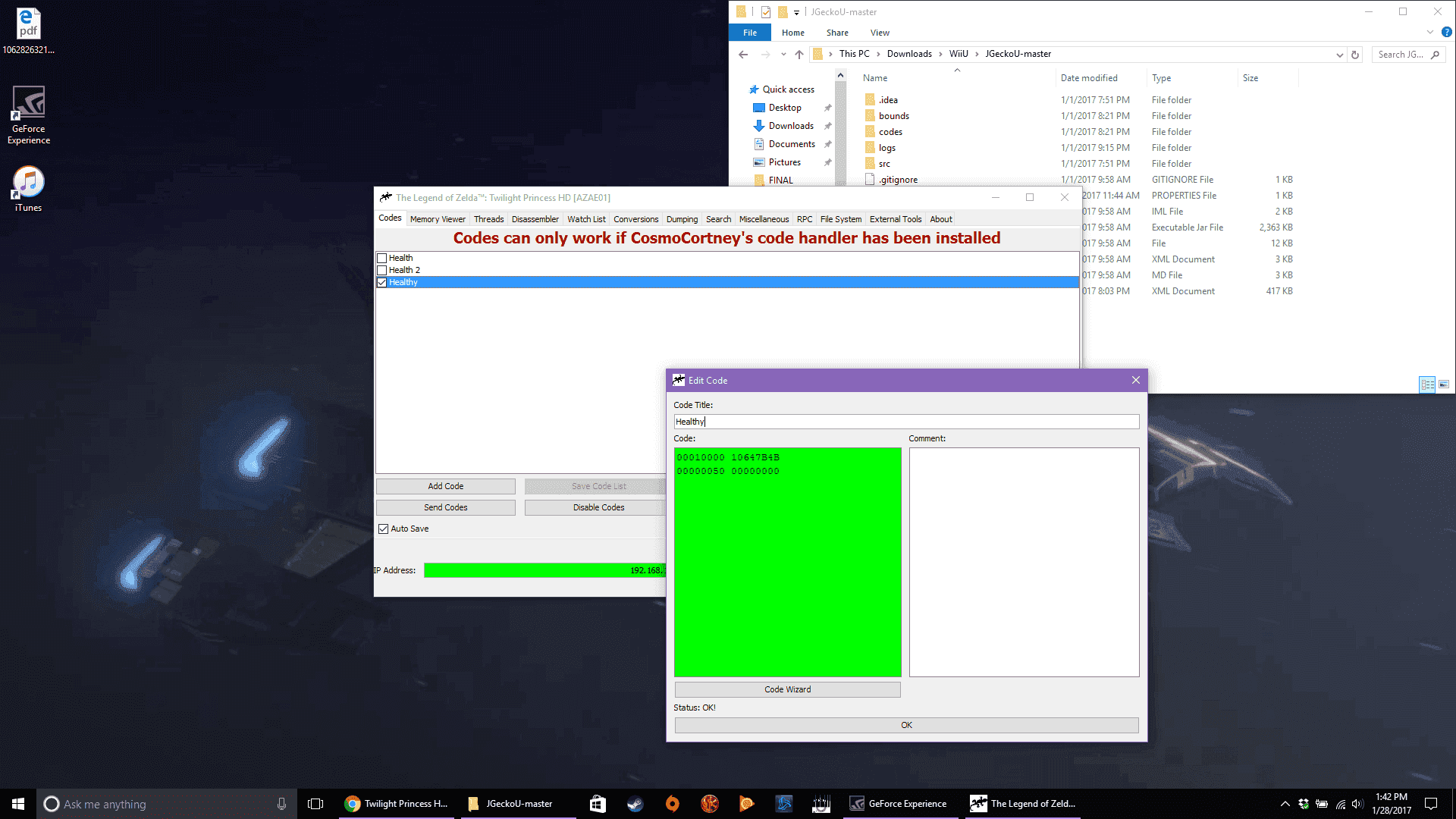
Task: Click the Windows Start button
Action: point(18,804)
